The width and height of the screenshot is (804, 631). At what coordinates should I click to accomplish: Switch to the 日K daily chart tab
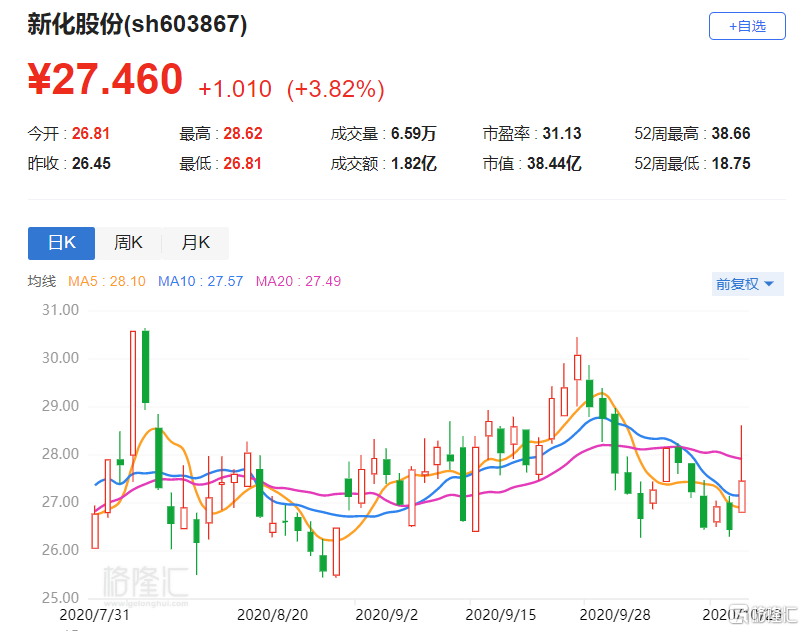pyautogui.click(x=62, y=243)
